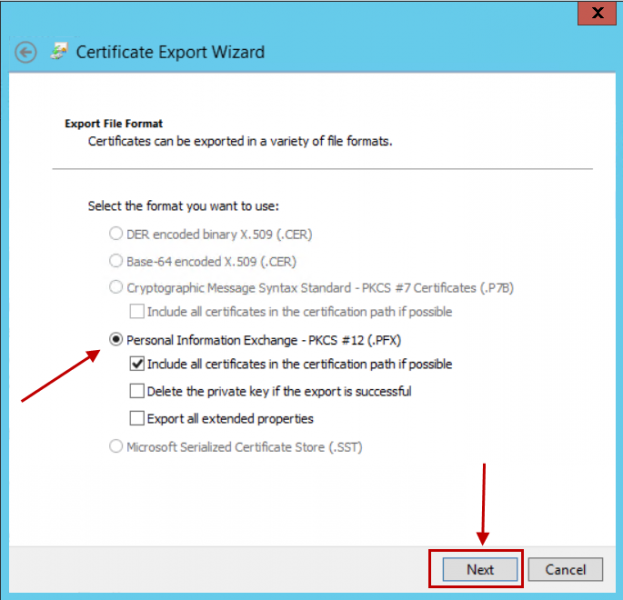Close the wizard with the red X

point(598,13)
